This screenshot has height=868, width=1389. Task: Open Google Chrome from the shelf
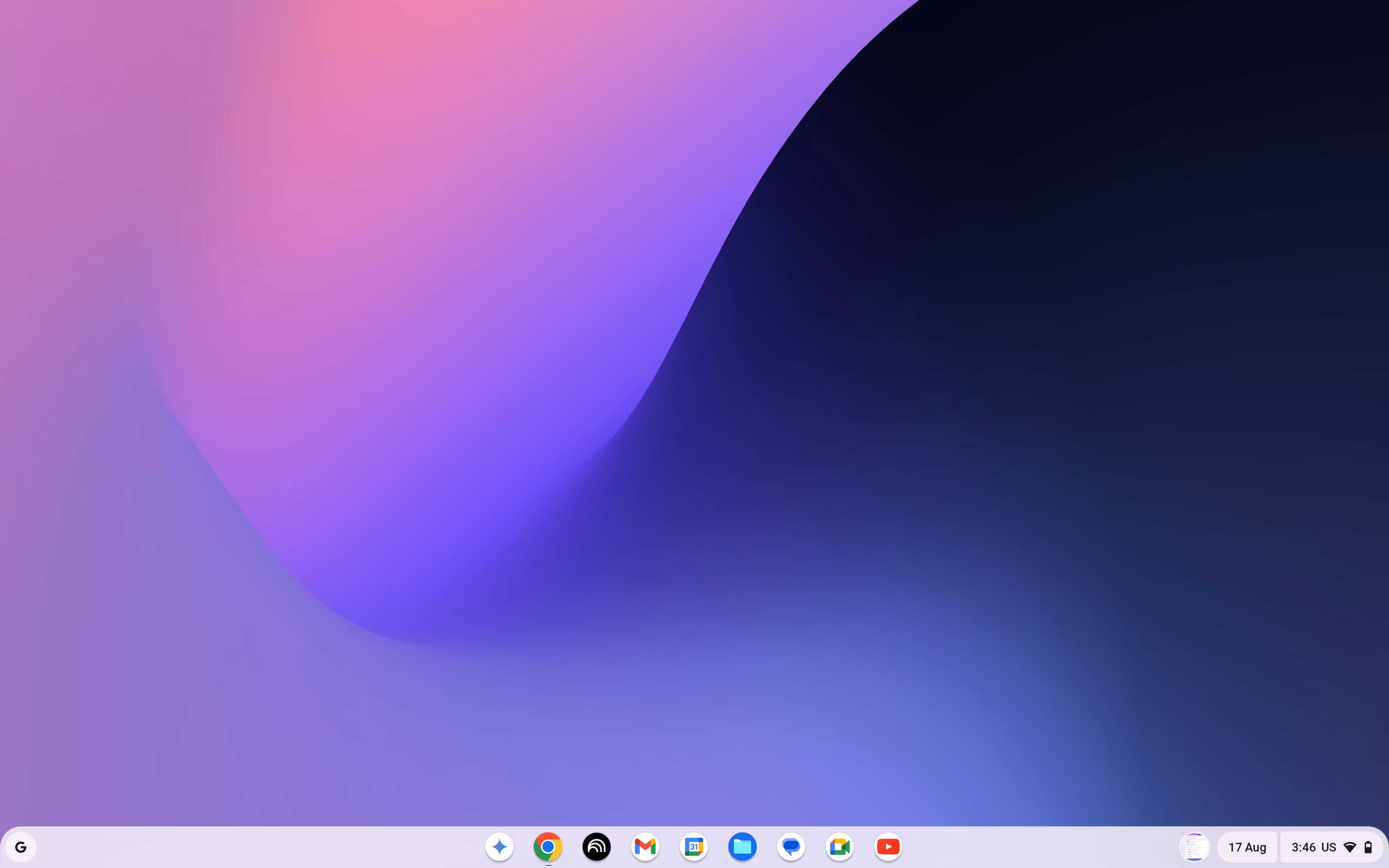click(x=548, y=847)
